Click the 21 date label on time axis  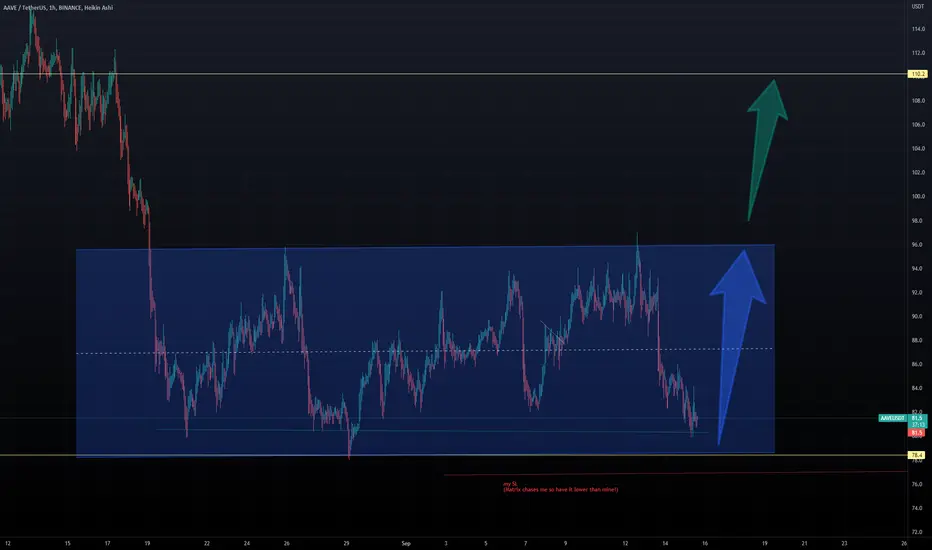coord(804,543)
